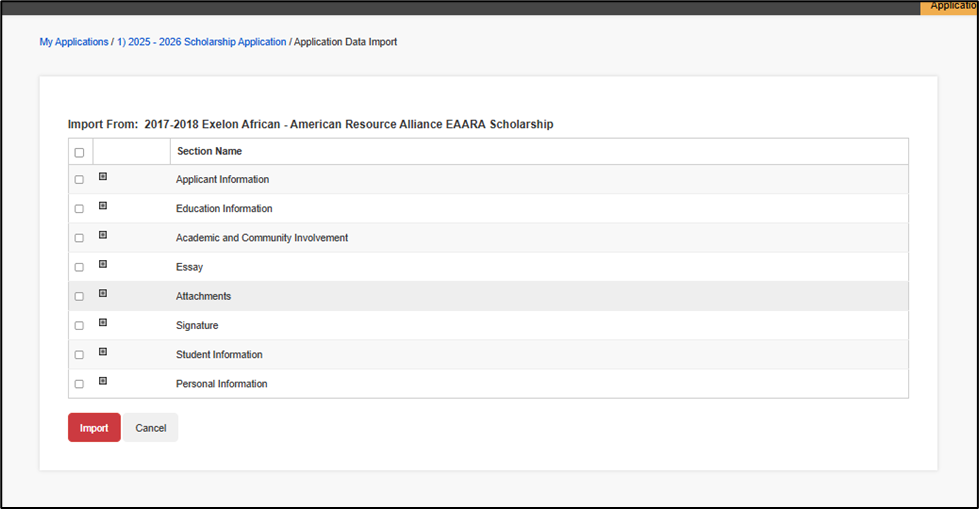Click the red Import button
Viewport: 979px width, 509px height.
coord(94,428)
